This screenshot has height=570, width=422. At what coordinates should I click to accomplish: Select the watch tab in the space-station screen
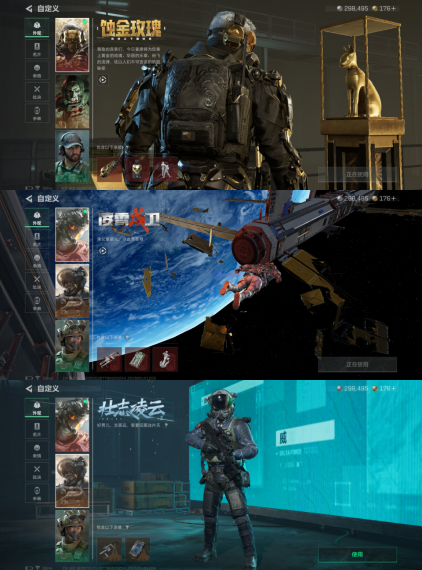tap(37, 304)
